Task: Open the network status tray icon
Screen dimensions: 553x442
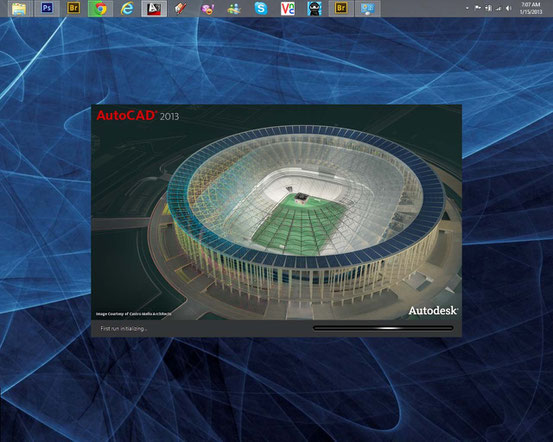Action: pyautogui.click(x=498, y=8)
